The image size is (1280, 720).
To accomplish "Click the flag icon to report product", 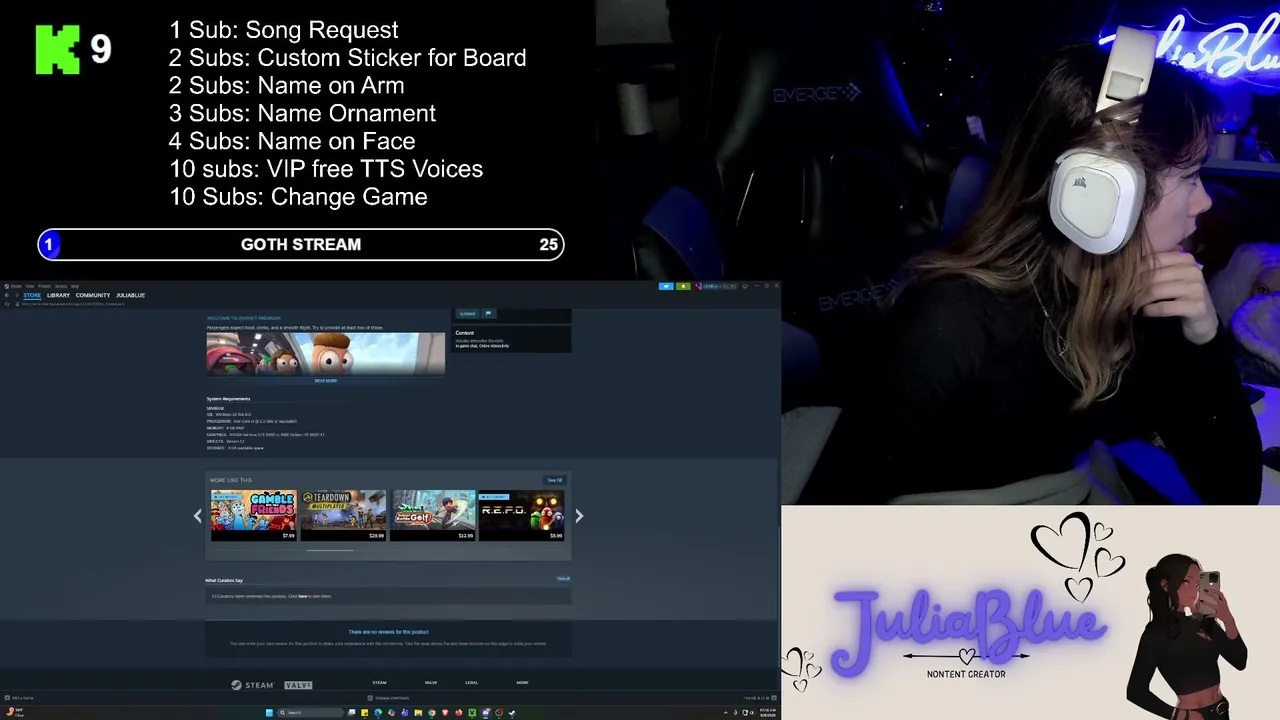I will pyautogui.click(x=488, y=313).
